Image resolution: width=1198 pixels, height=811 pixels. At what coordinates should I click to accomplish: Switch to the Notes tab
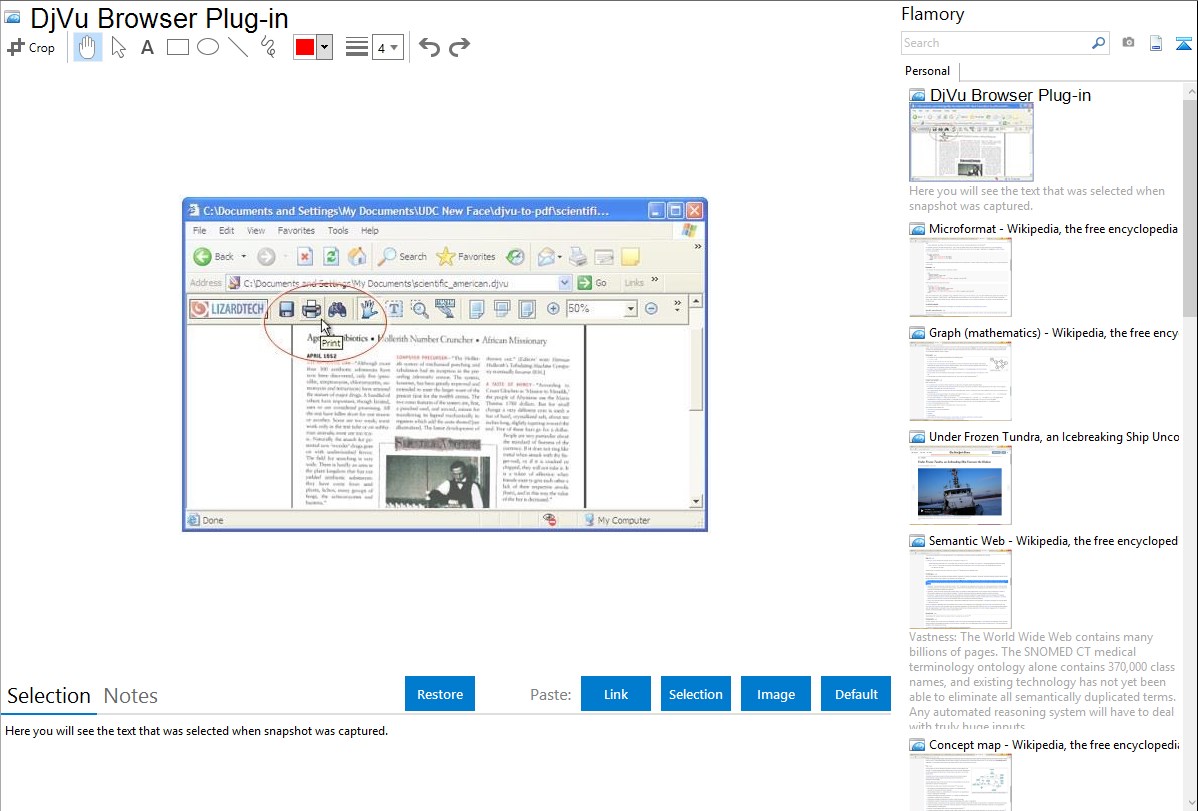(x=131, y=696)
